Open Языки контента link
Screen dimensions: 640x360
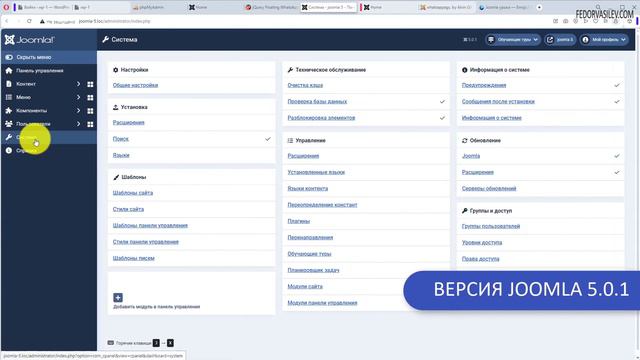307,189
